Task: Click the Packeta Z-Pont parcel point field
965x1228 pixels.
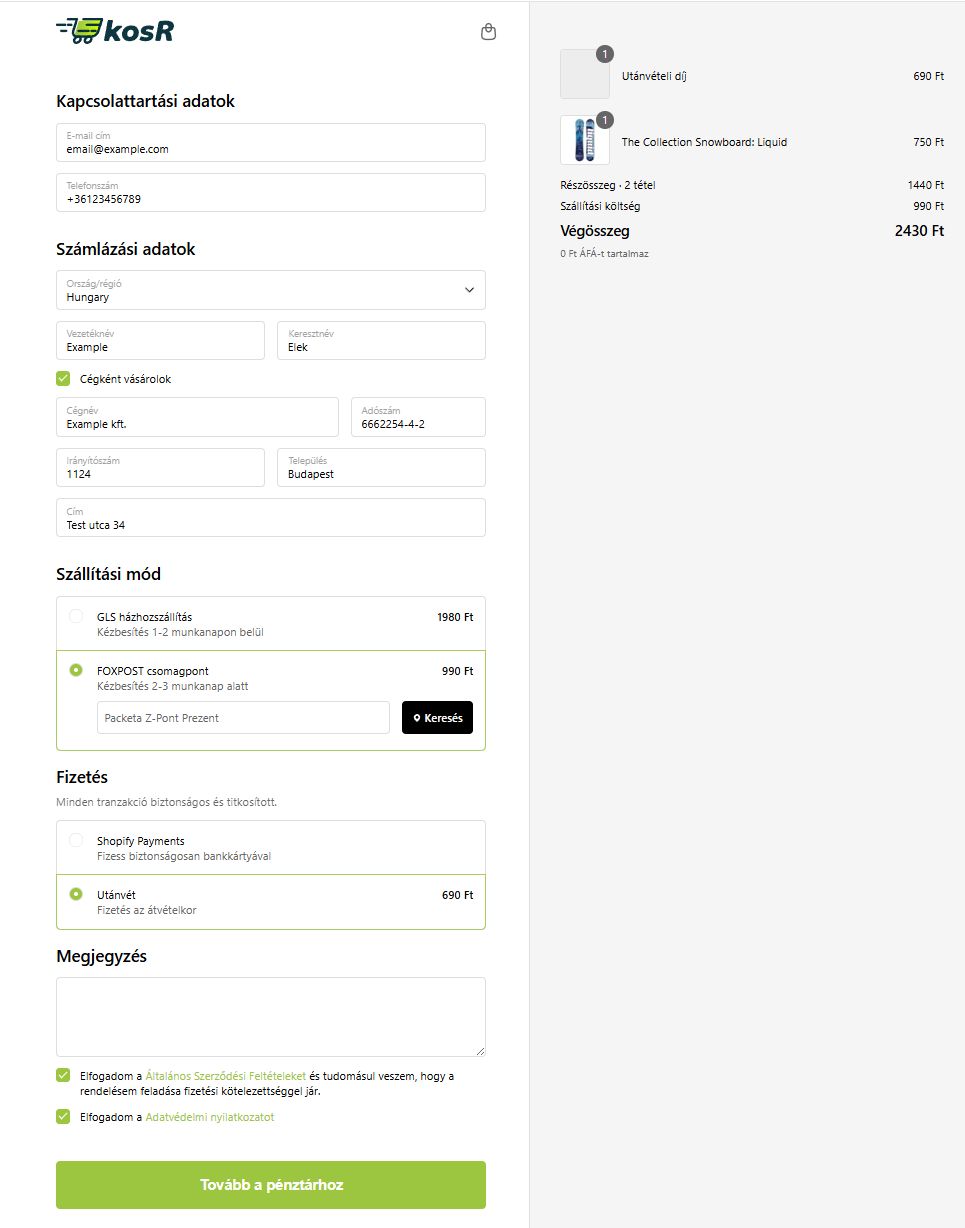Action: click(x=243, y=718)
